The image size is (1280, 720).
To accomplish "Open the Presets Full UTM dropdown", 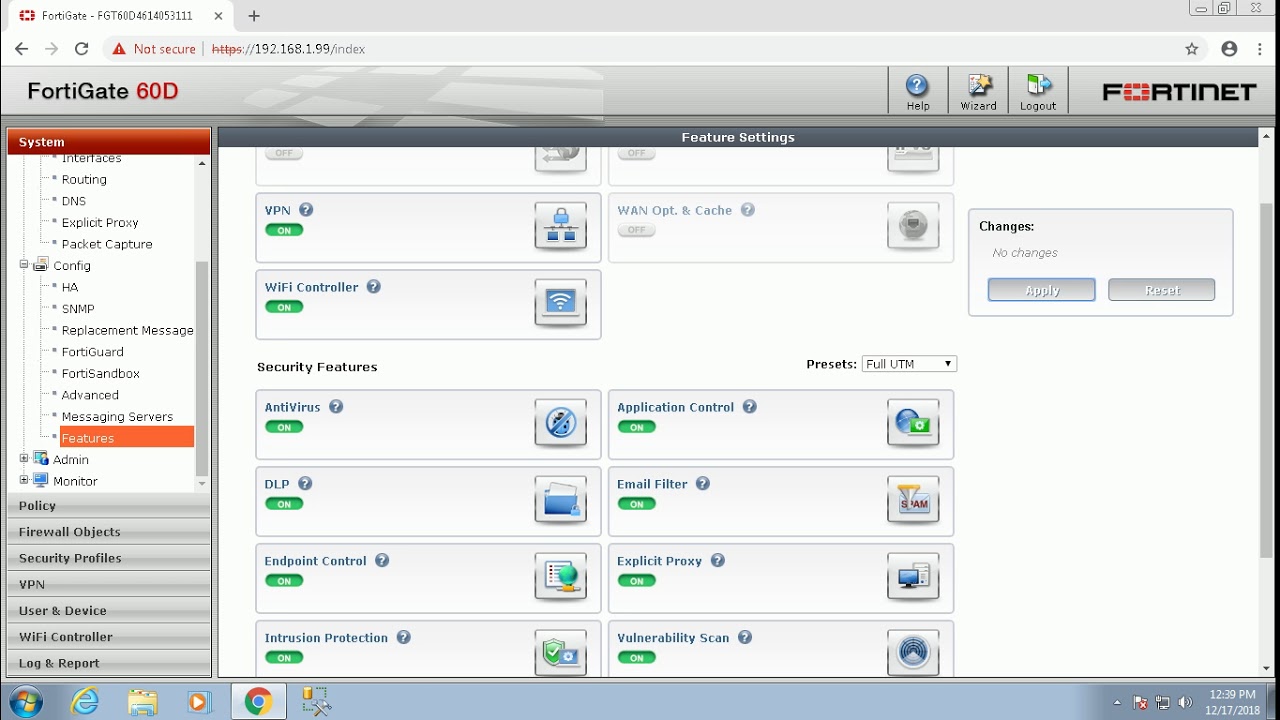I will pyautogui.click(x=909, y=364).
